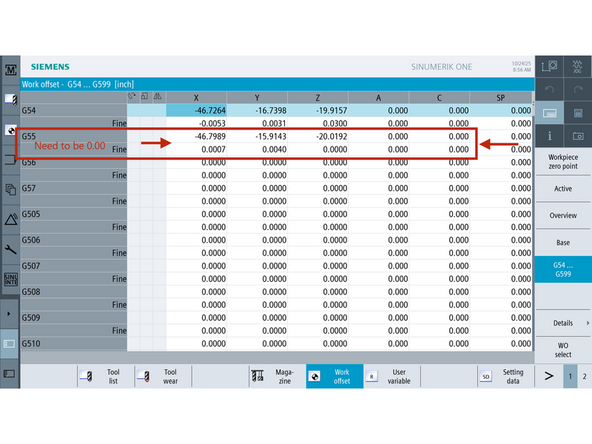592x444 pixels.
Task: Open the calculator icon
Action: [x=578, y=113]
